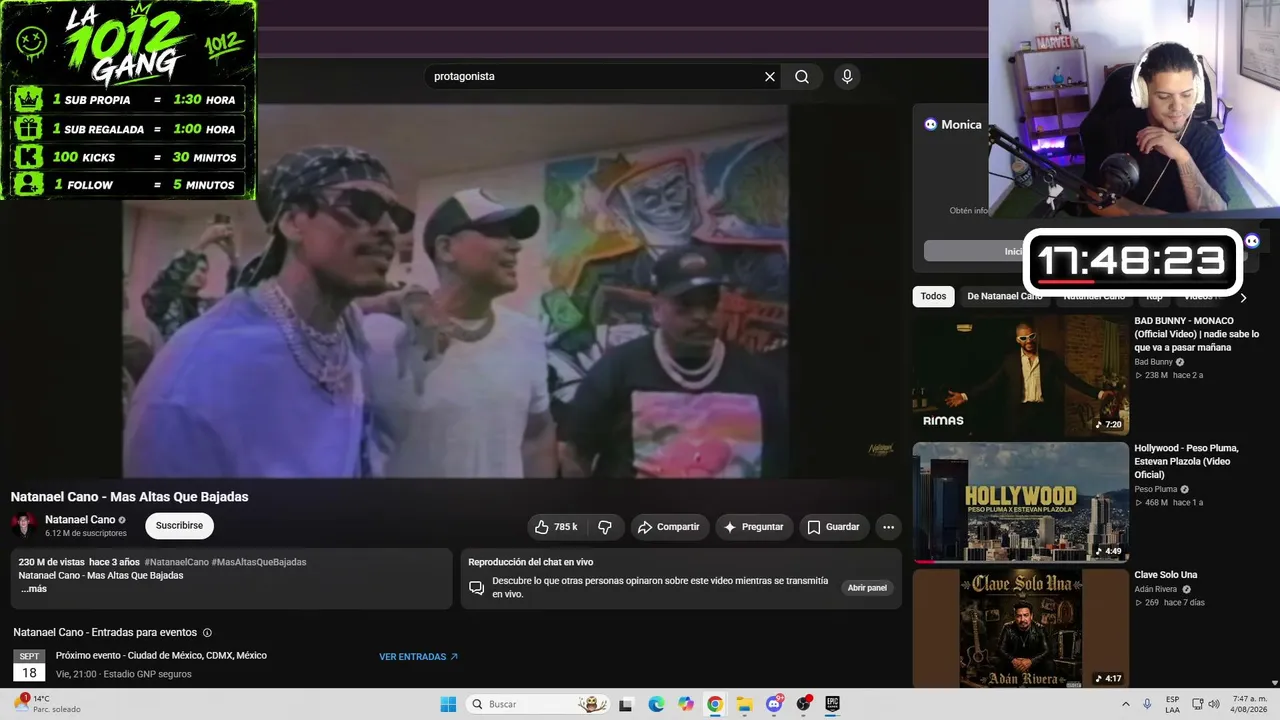This screenshot has height=720, width=1280.
Task: Open the Adán Rivera channel name
Action: 1155,589
